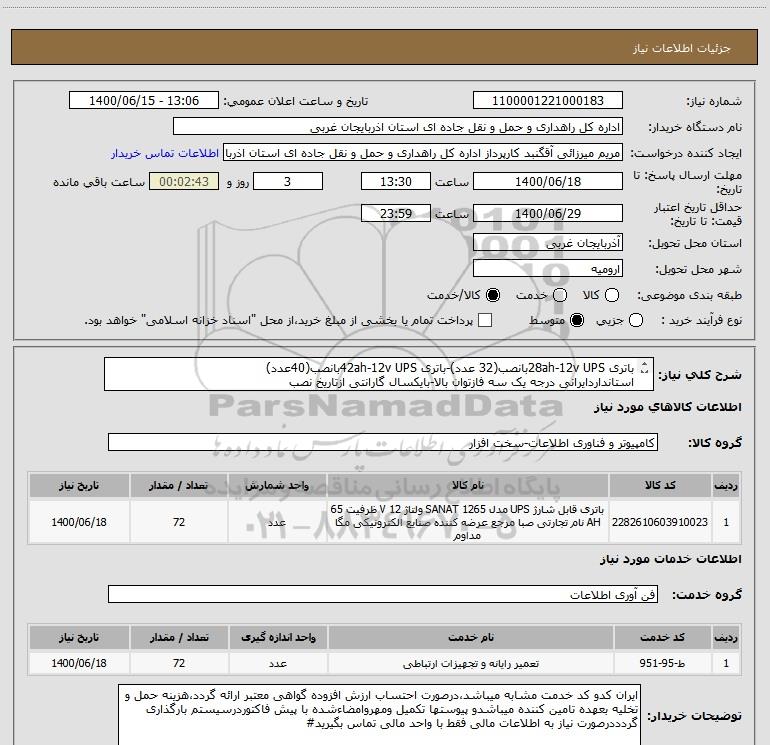
Task: Toggle the Islamic treasury bonds payment checkbox
Action: (485, 321)
